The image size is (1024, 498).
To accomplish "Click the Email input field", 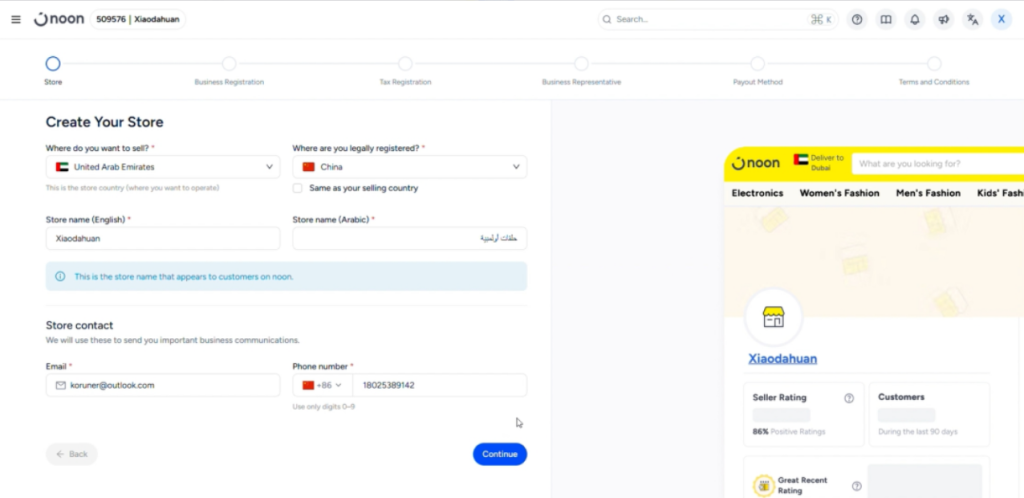I will tap(163, 385).
